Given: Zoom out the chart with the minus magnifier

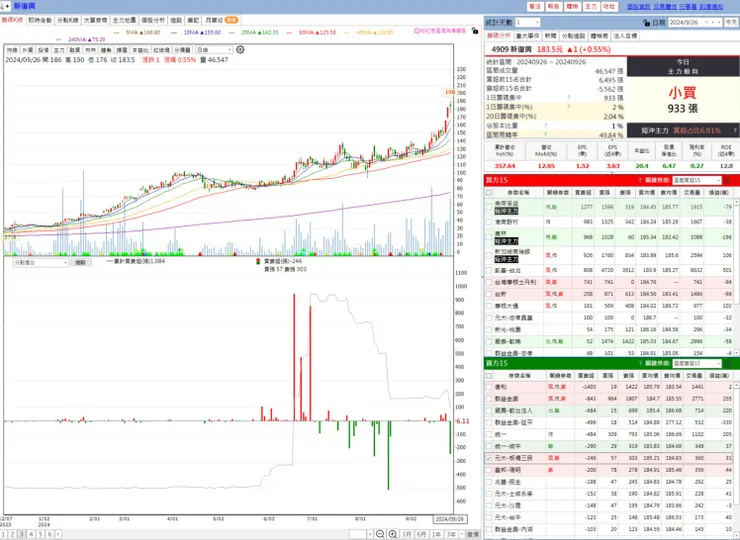Looking at the screenshot, I should click(x=380, y=534).
